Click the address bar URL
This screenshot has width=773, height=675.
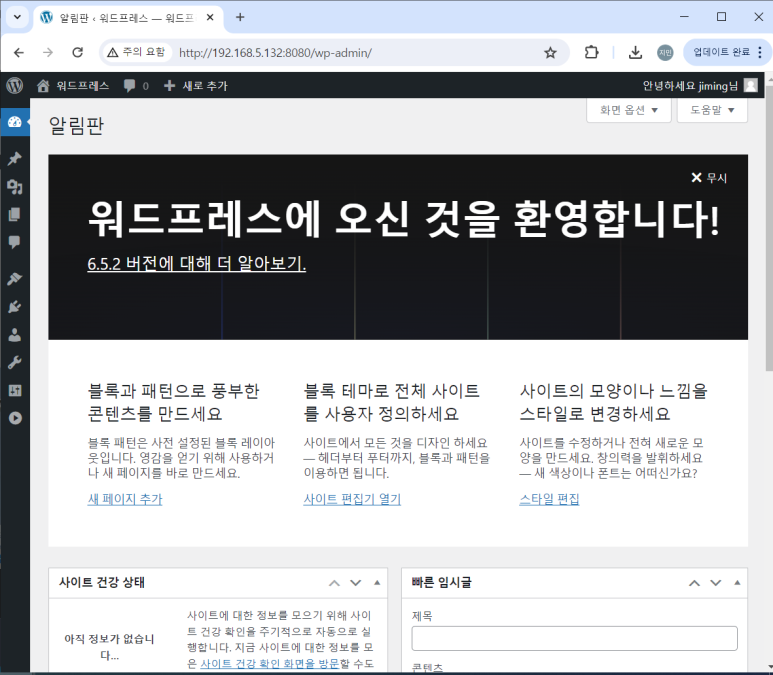[x=275, y=53]
